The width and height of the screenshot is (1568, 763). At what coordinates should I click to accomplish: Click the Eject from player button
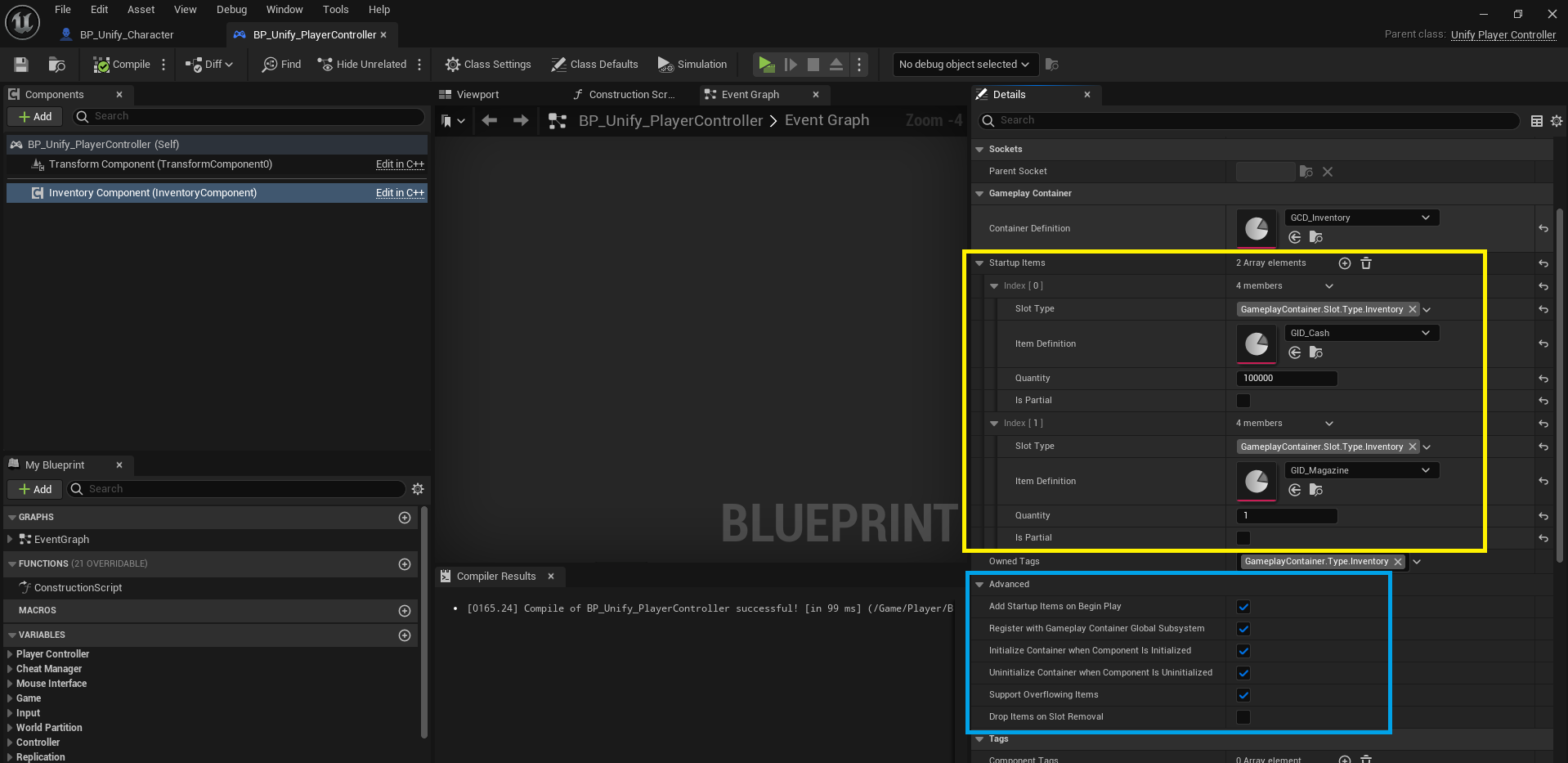click(836, 65)
